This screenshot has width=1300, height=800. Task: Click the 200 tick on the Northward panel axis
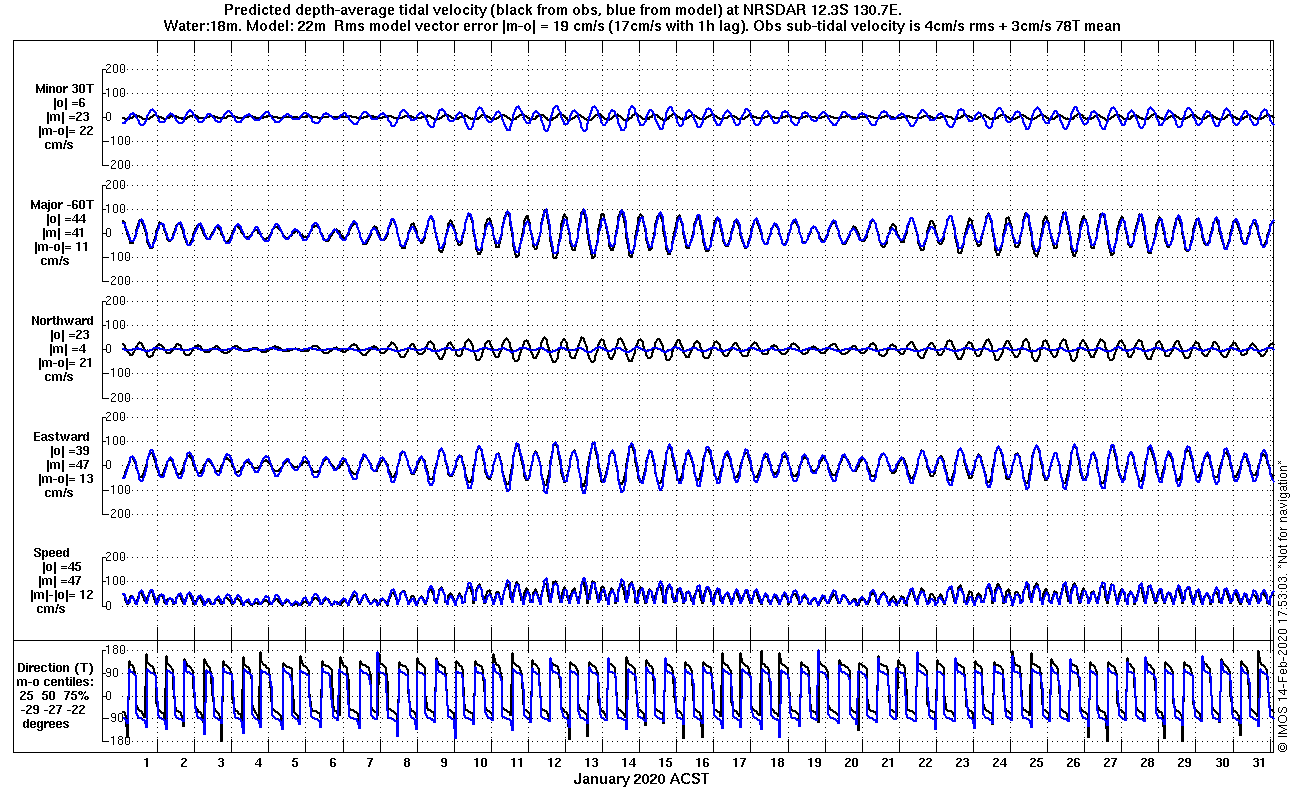tap(114, 301)
